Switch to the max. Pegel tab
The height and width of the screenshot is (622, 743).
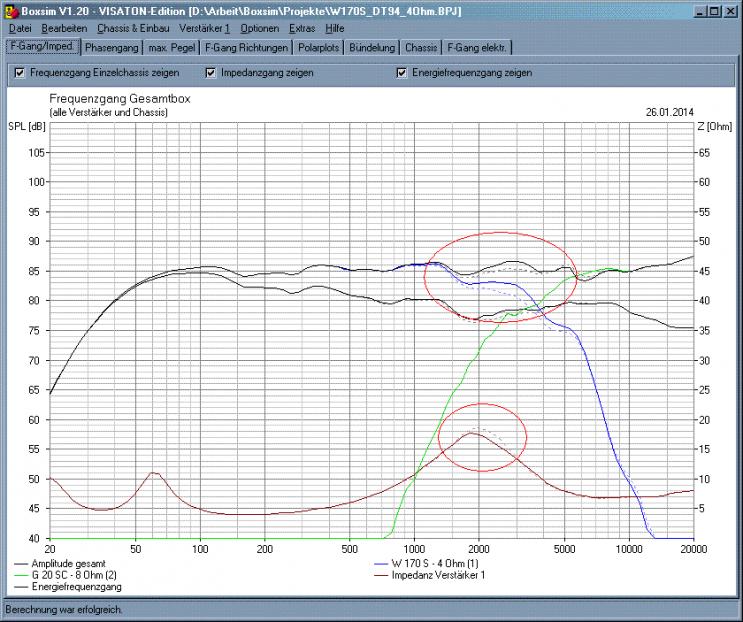point(172,48)
